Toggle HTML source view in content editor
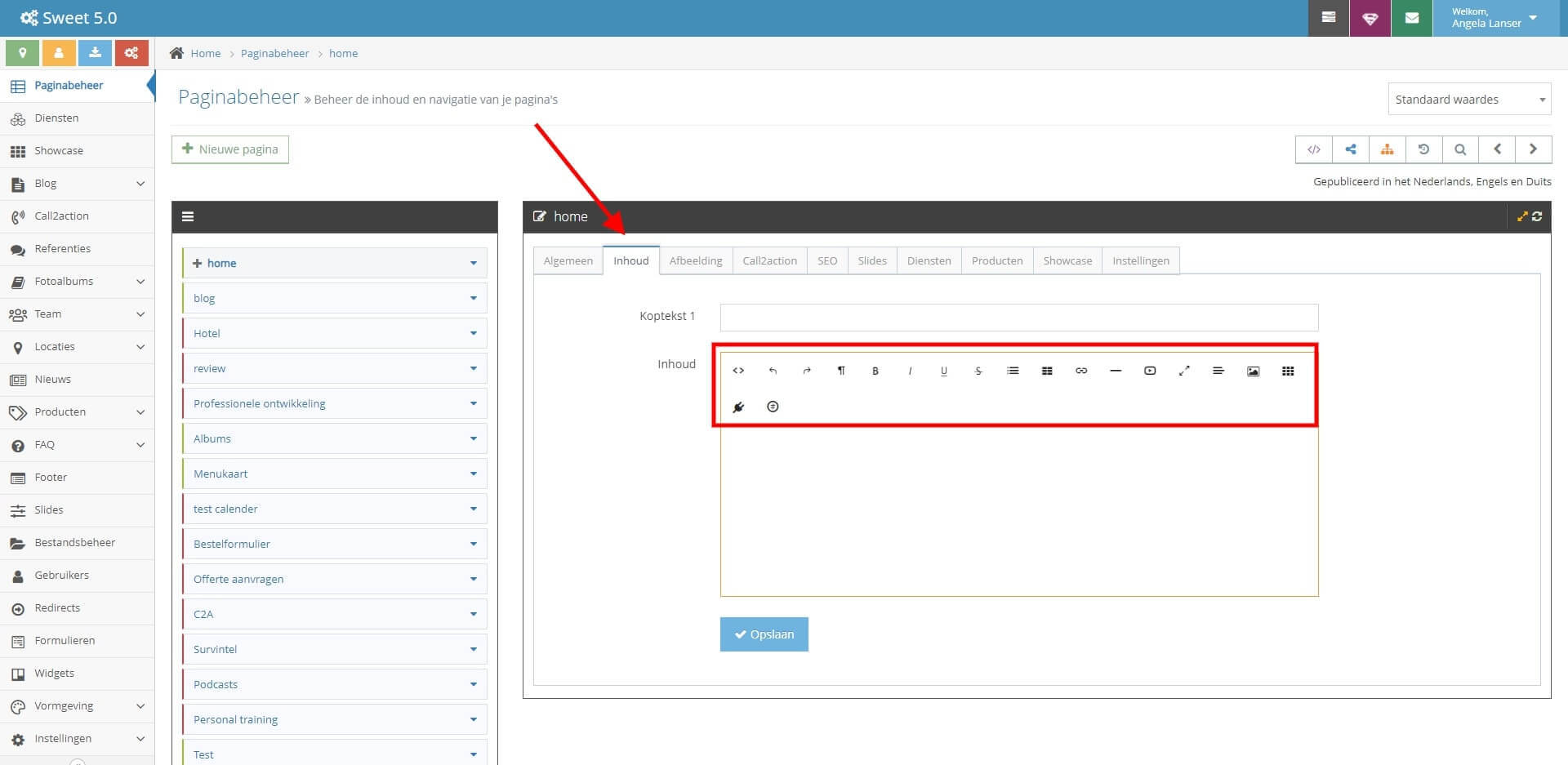The image size is (1568, 765). click(x=738, y=371)
